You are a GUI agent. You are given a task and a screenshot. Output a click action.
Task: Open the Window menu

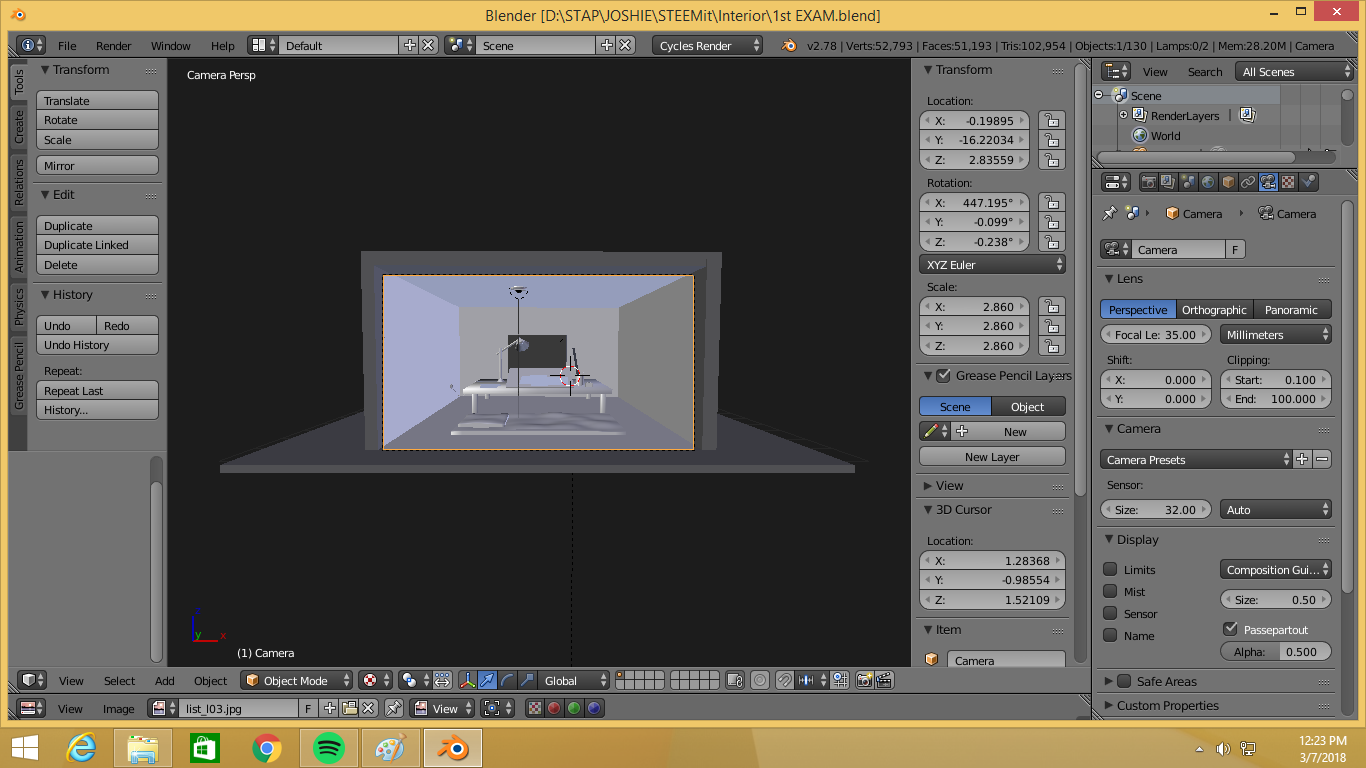coord(171,45)
